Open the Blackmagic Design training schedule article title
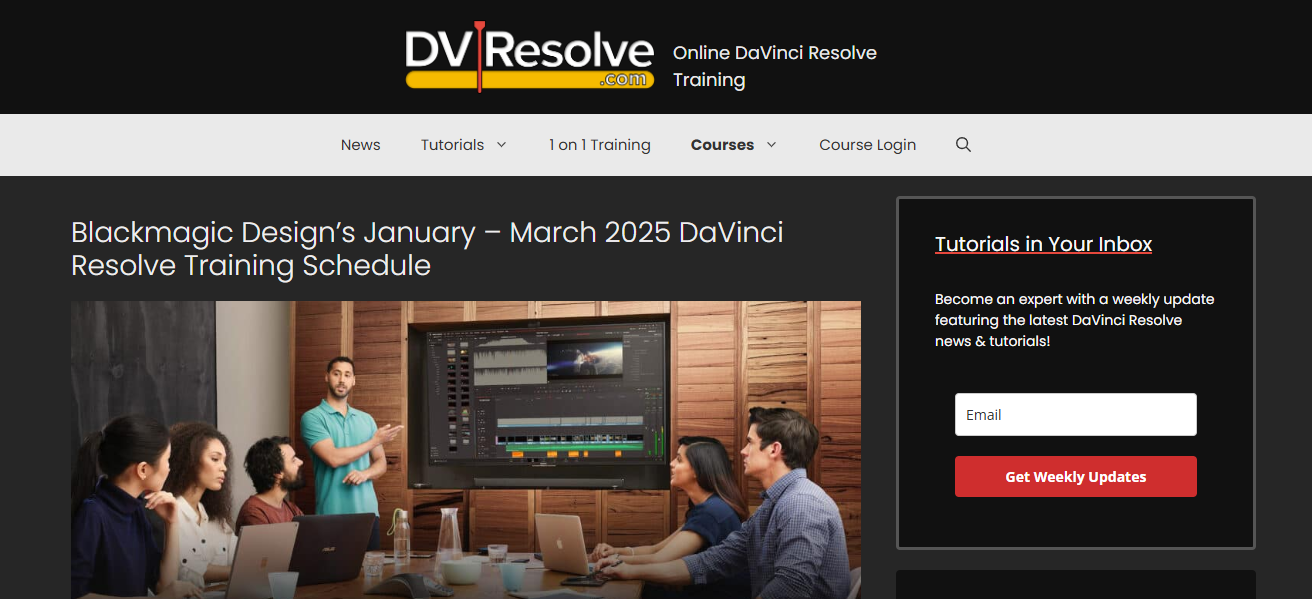 pos(427,249)
